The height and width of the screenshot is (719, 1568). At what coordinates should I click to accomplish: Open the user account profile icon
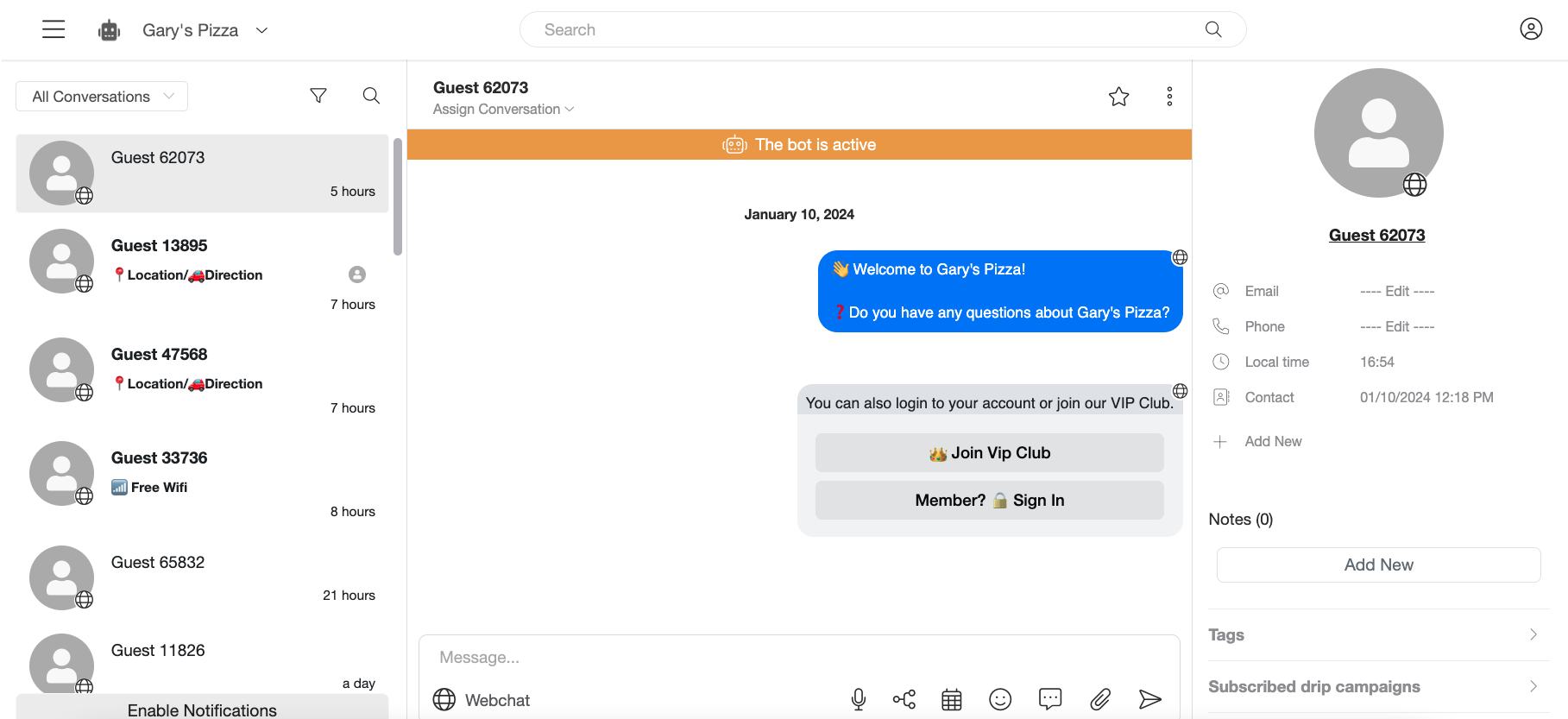point(1531,29)
